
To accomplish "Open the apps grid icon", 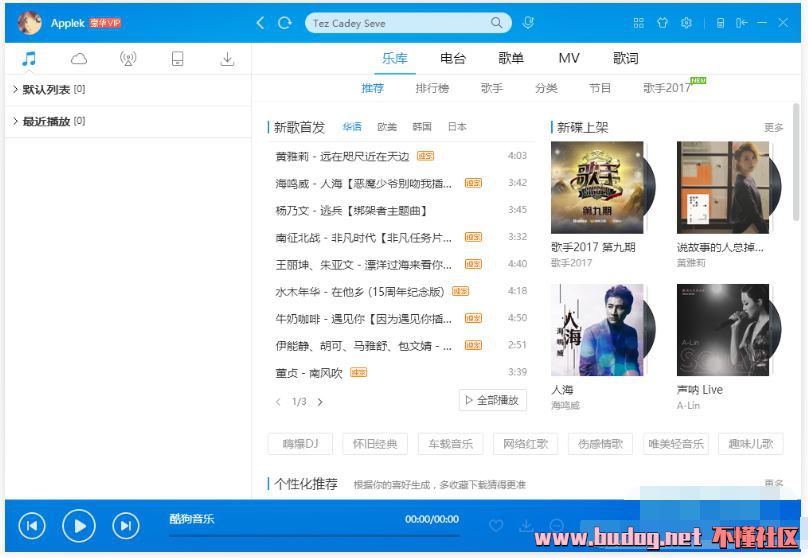I will 638,23.
